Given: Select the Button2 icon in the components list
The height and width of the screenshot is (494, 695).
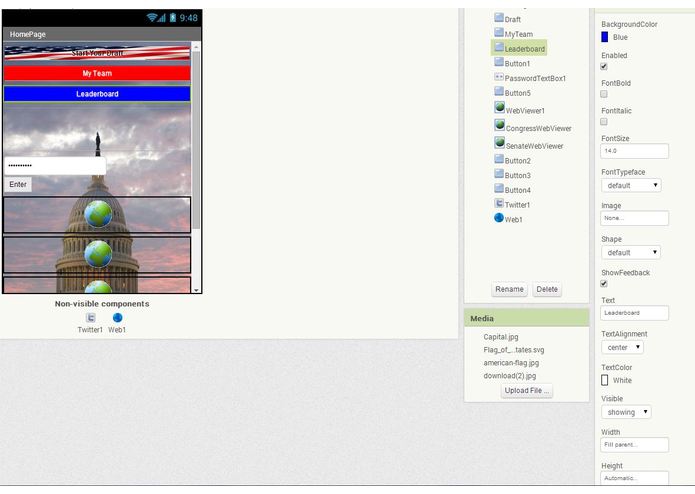Looking at the screenshot, I should click(x=499, y=159).
